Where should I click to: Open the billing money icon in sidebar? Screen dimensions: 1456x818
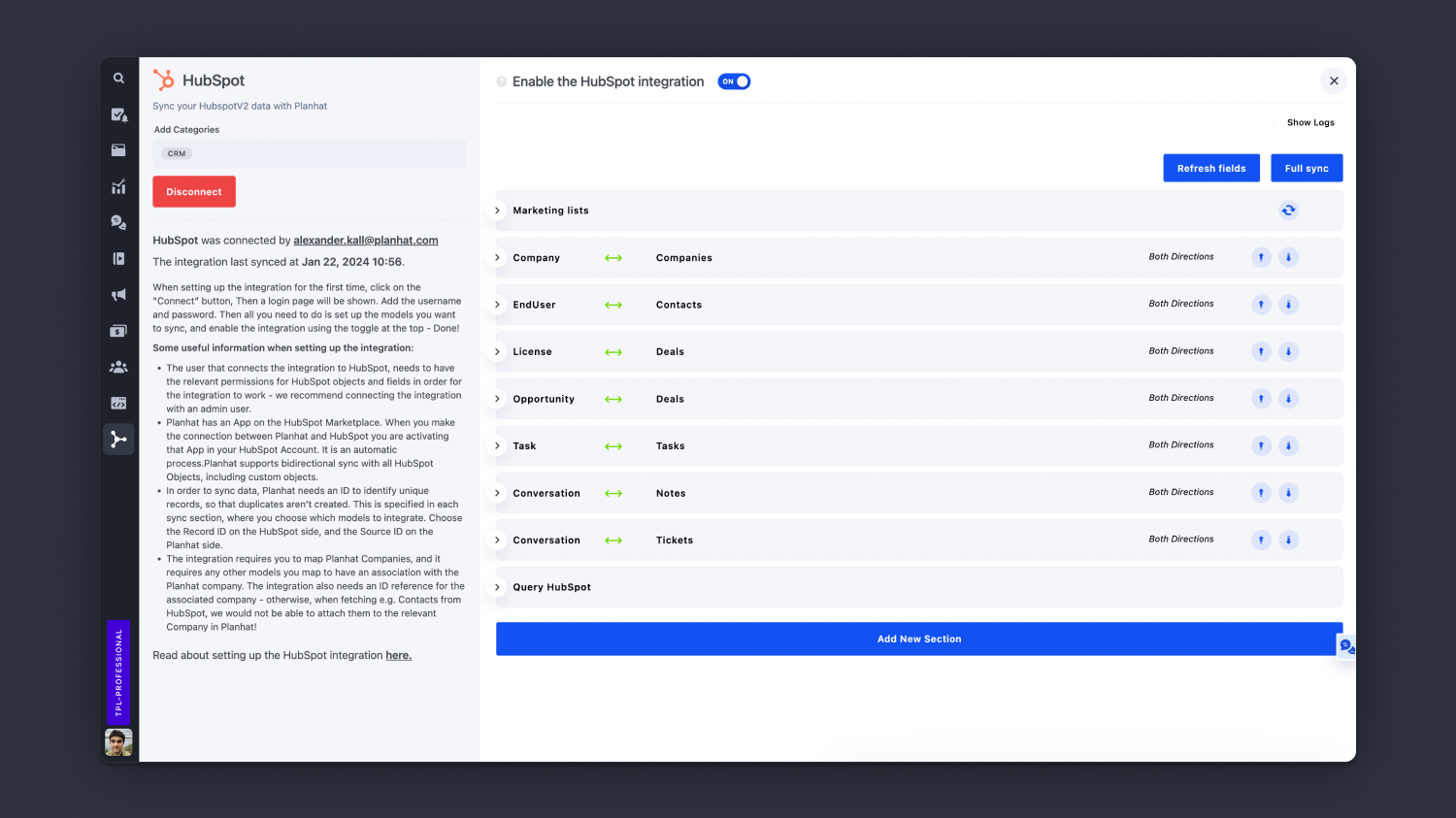(118, 330)
